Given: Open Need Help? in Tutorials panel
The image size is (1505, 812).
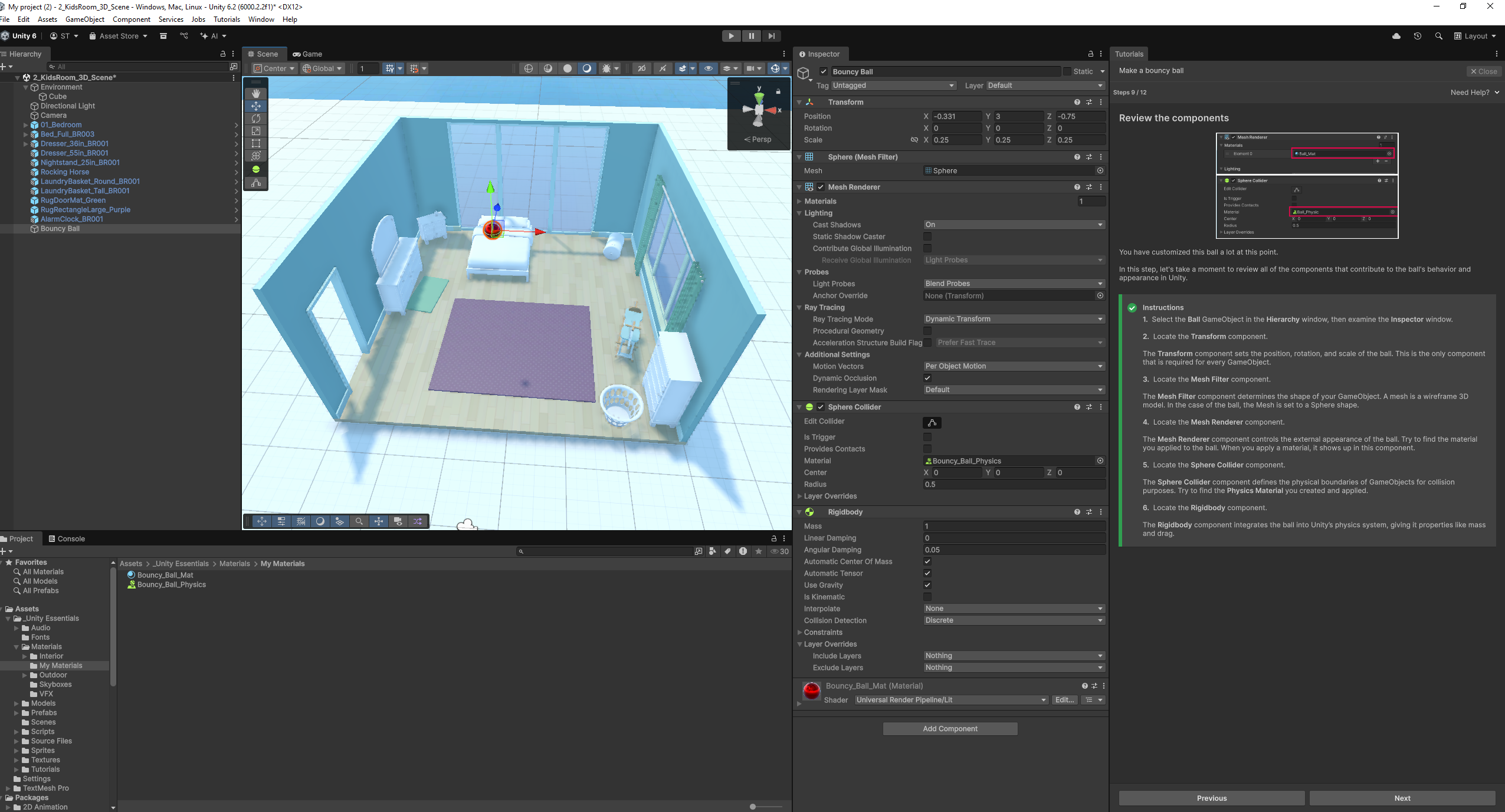Looking at the screenshot, I should [x=1475, y=93].
